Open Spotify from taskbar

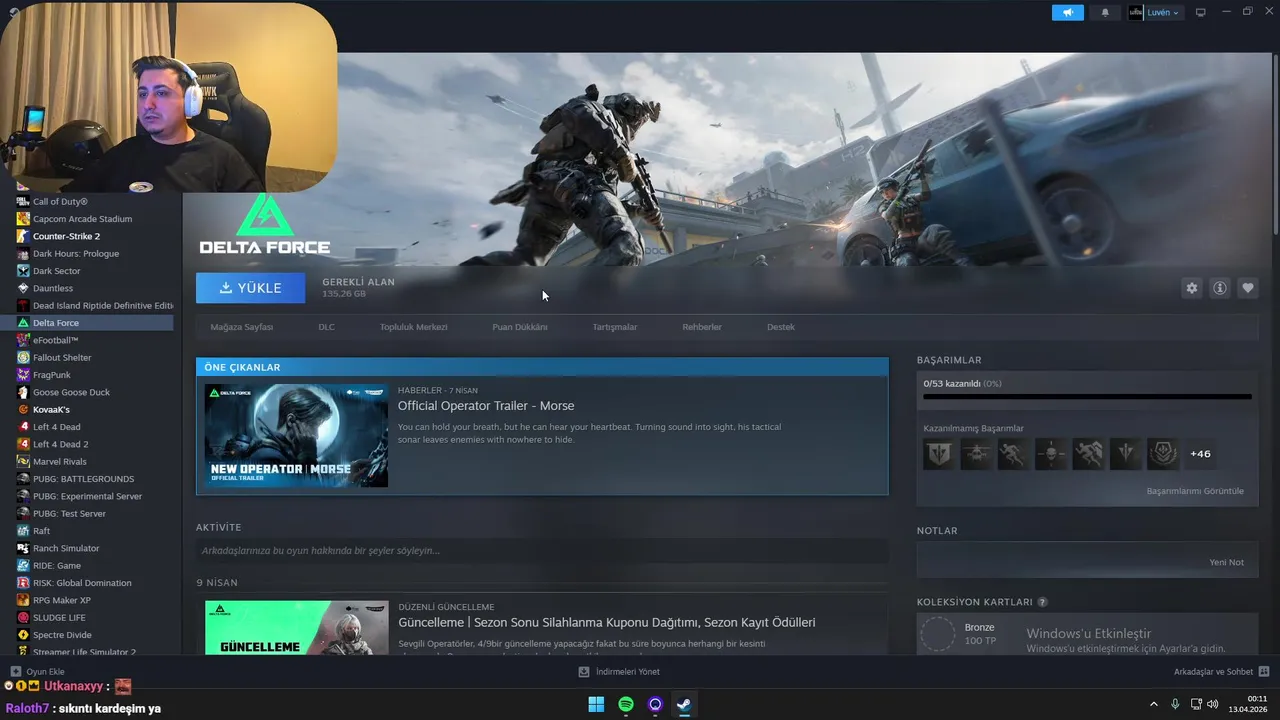tap(626, 705)
